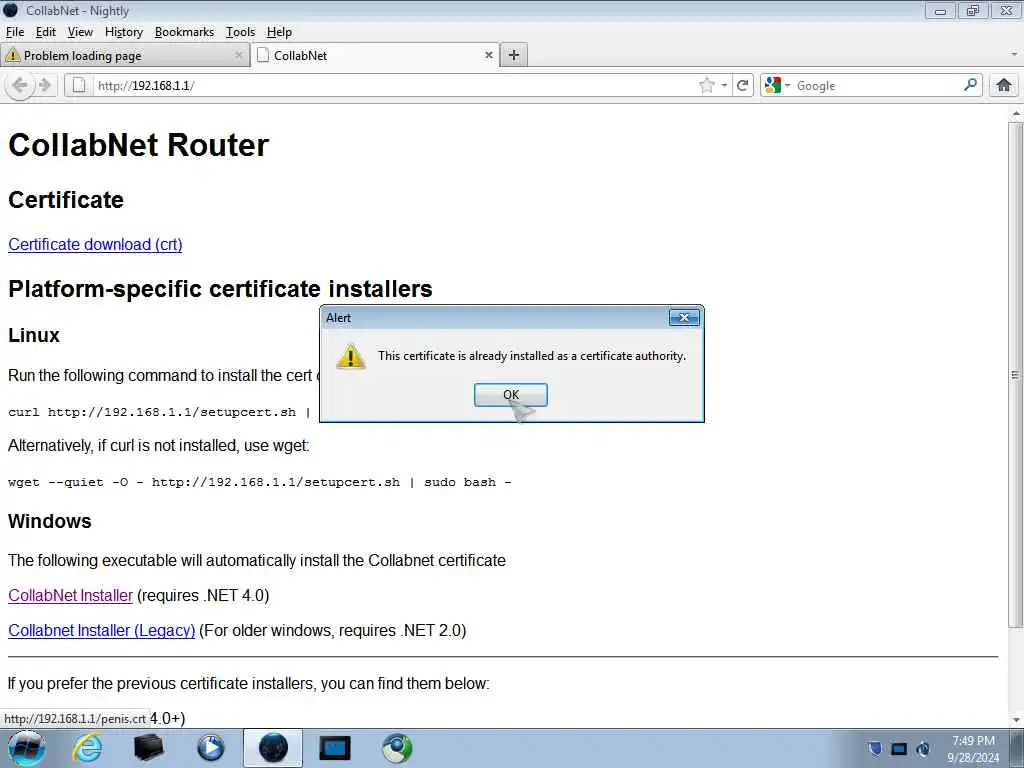This screenshot has height=768, width=1024.
Task: Reload the page
Action: tap(743, 86)
